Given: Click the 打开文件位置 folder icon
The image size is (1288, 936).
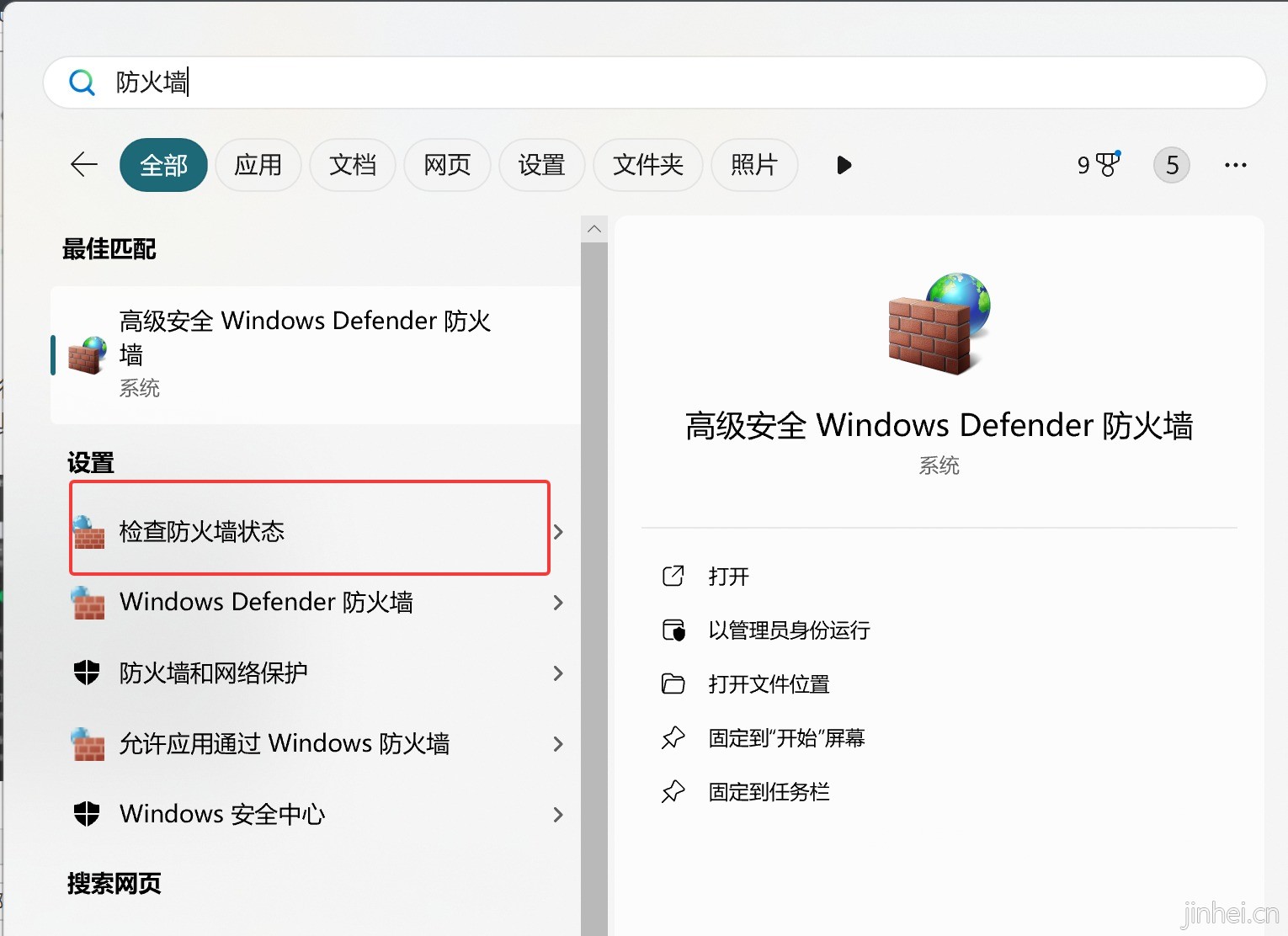Looking at the screenshot, I should coord(673,684).
